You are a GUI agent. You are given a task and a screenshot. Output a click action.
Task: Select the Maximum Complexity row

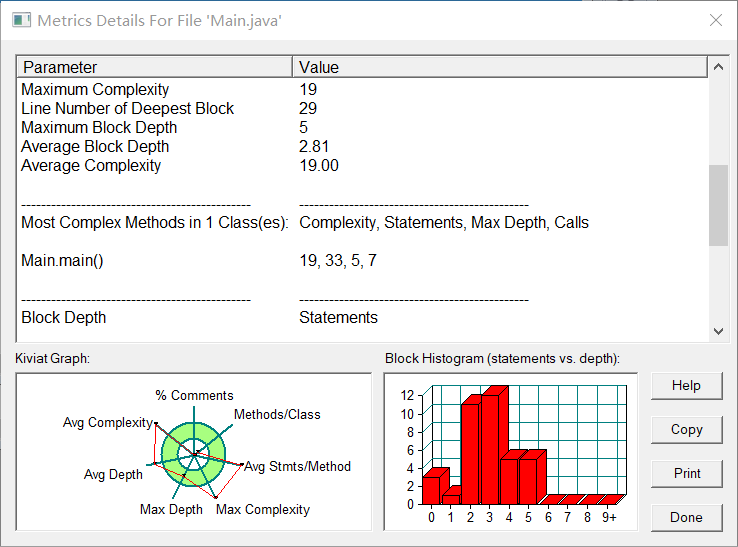click(362, 89)
